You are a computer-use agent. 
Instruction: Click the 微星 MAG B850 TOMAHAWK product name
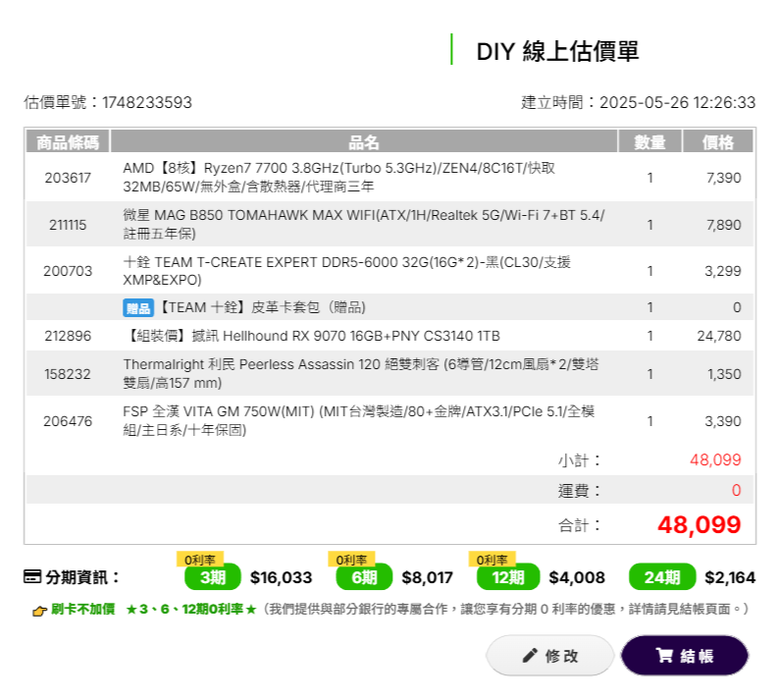364,224
